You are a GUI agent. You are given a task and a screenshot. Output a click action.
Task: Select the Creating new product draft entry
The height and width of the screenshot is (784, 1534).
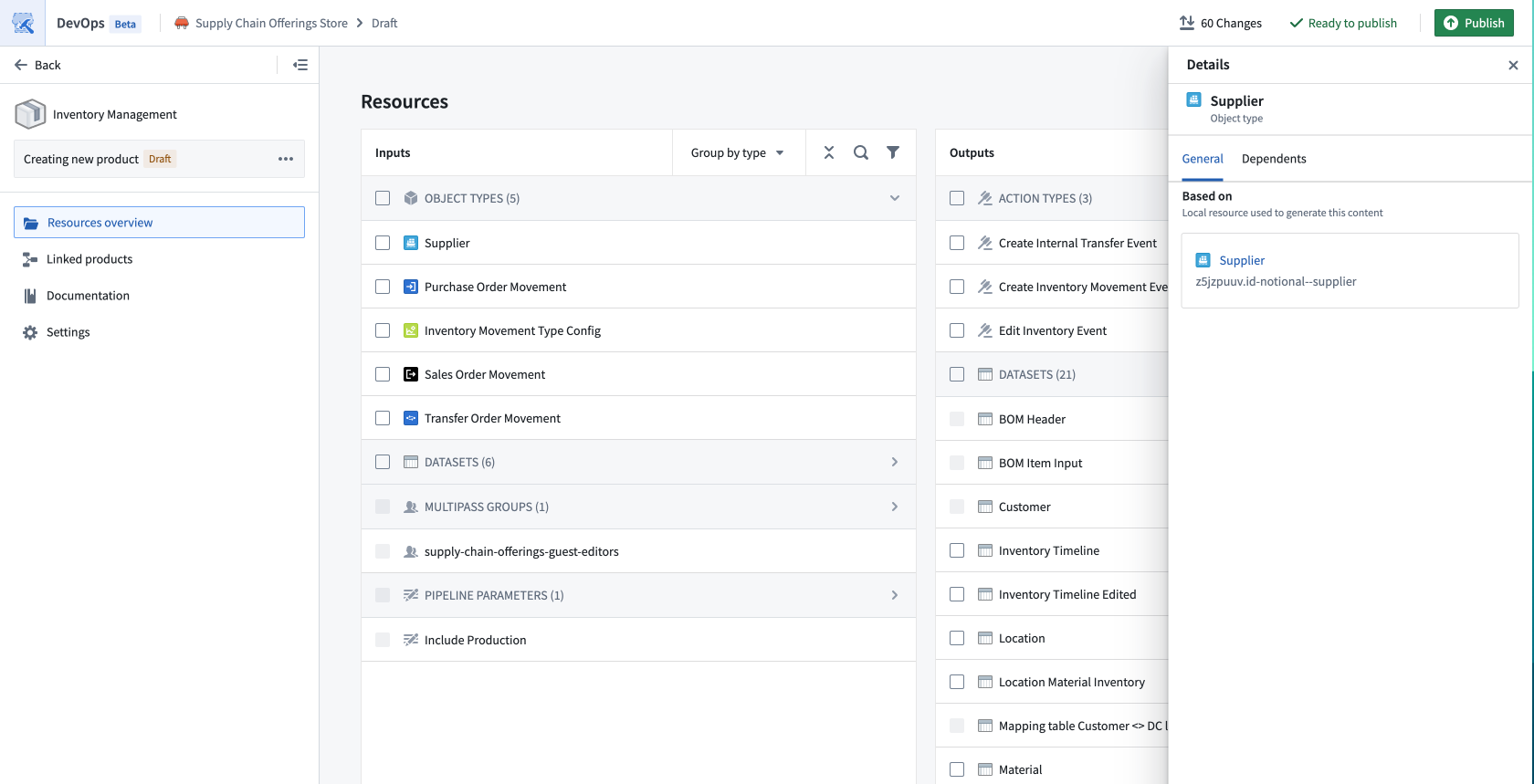click(159, 159)
